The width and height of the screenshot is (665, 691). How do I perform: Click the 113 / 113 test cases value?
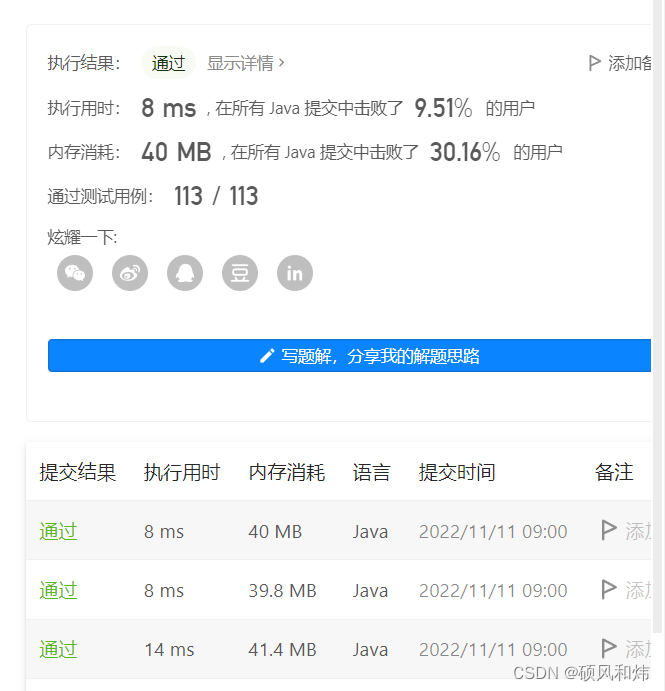pos(216,196)
